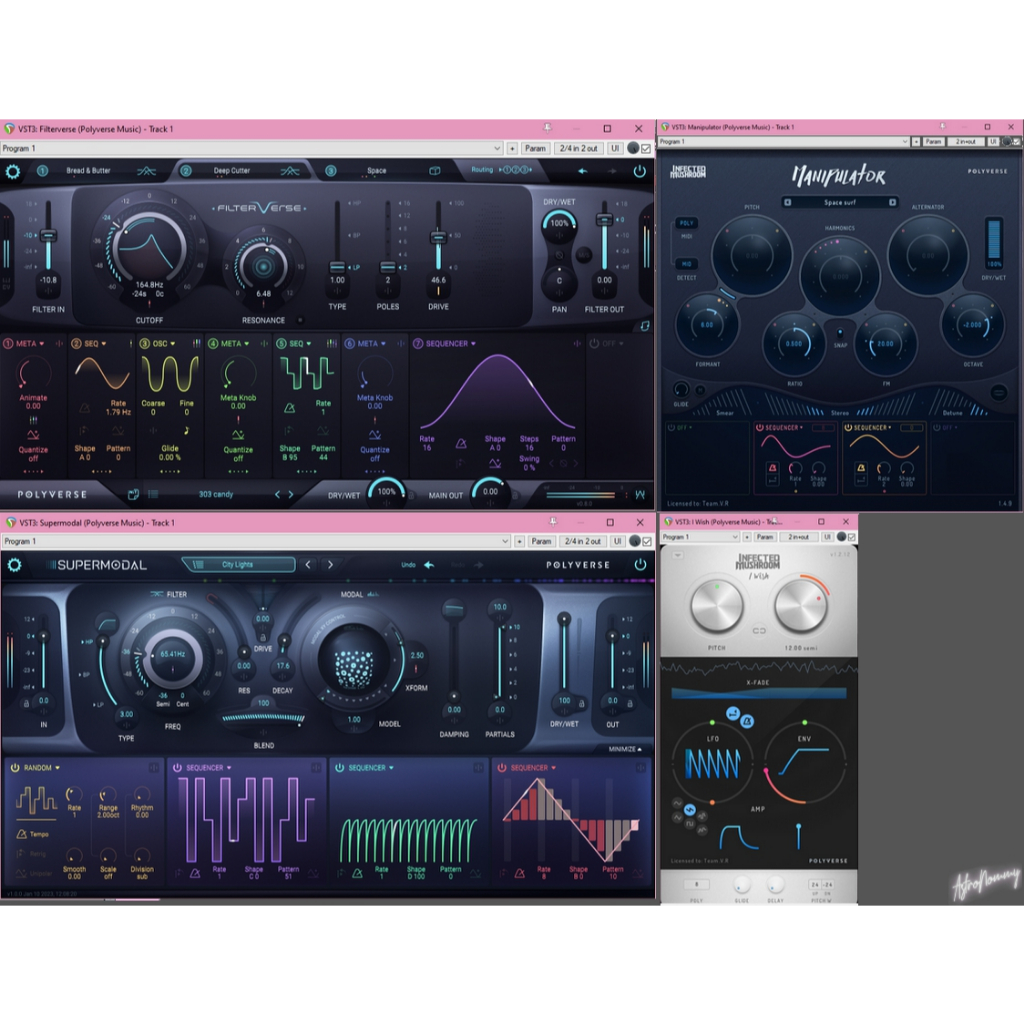Click MINIMIZE button in Supermodal
The width and height of the screenshot is (1024, 1024).
pyautogui.click(x=625, y=749)
